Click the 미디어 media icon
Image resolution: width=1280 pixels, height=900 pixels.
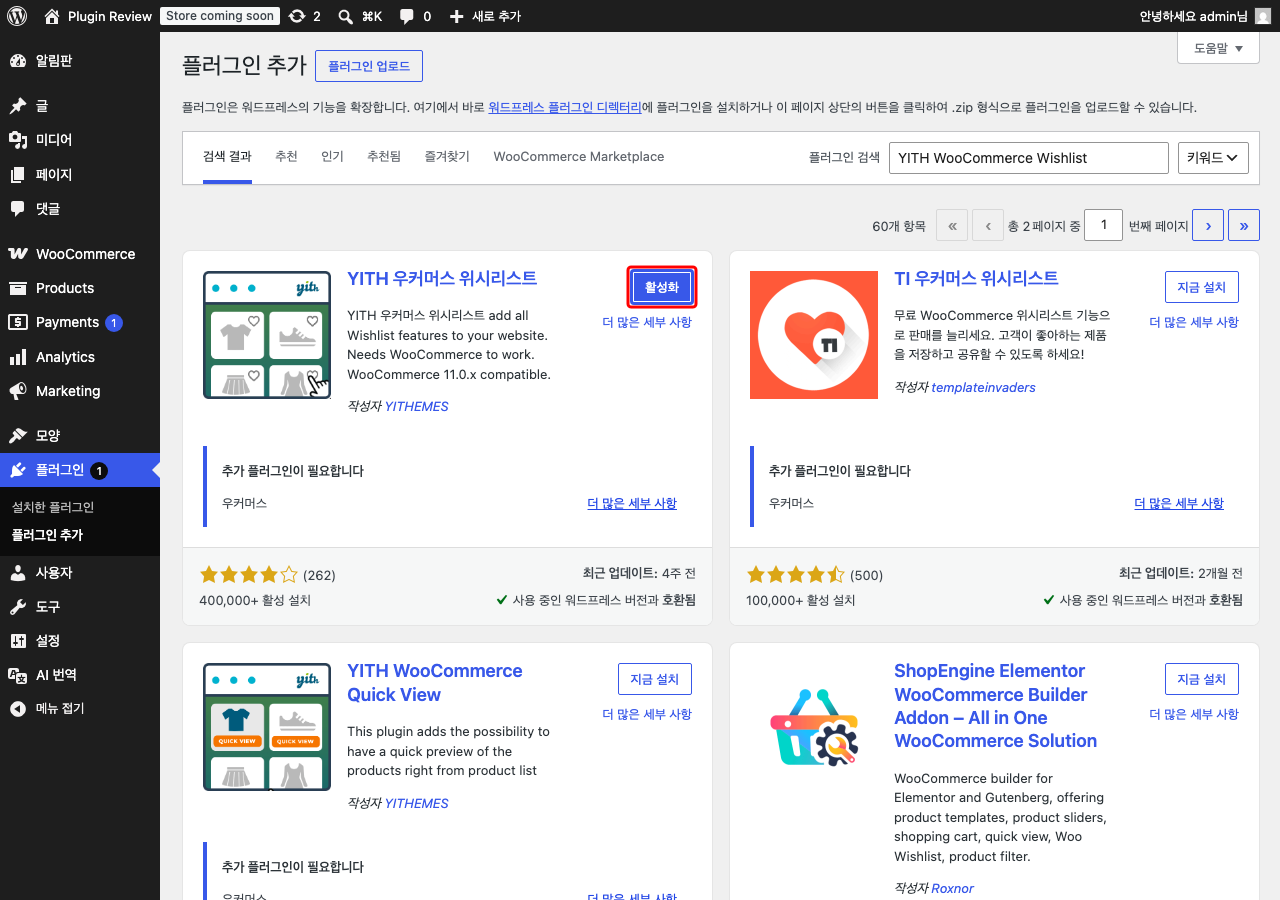17,140
